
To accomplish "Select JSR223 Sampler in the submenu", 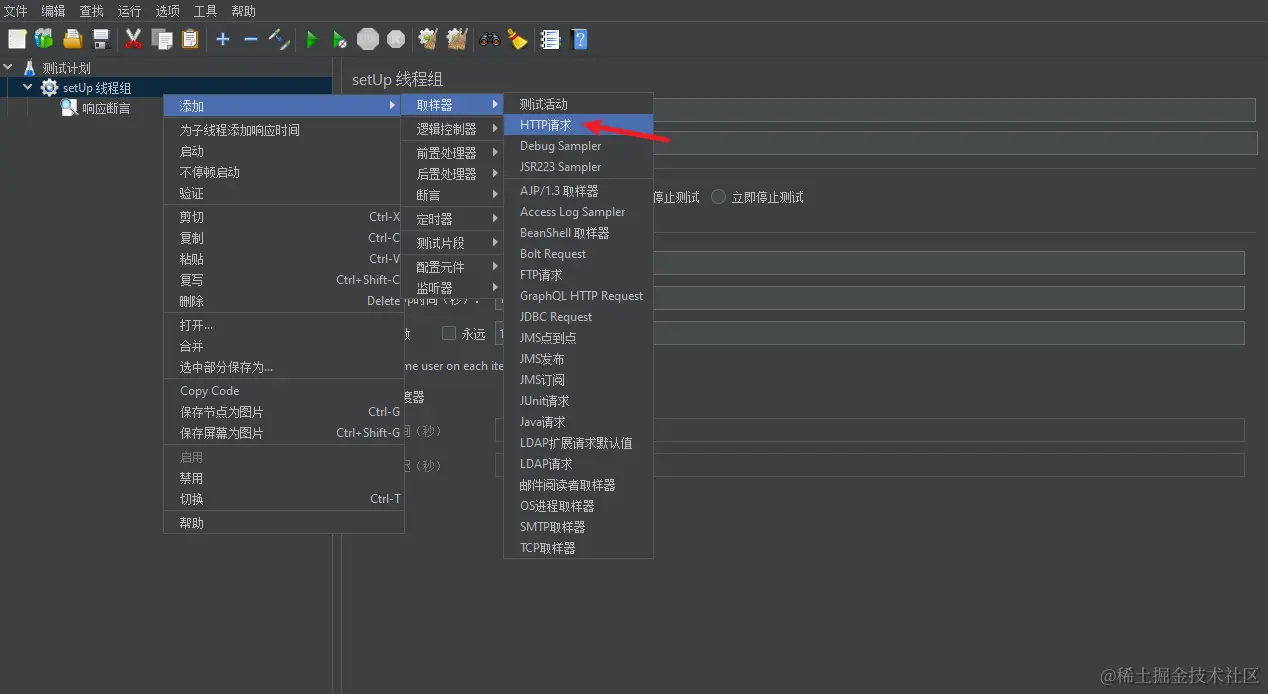I will [579, 167].
